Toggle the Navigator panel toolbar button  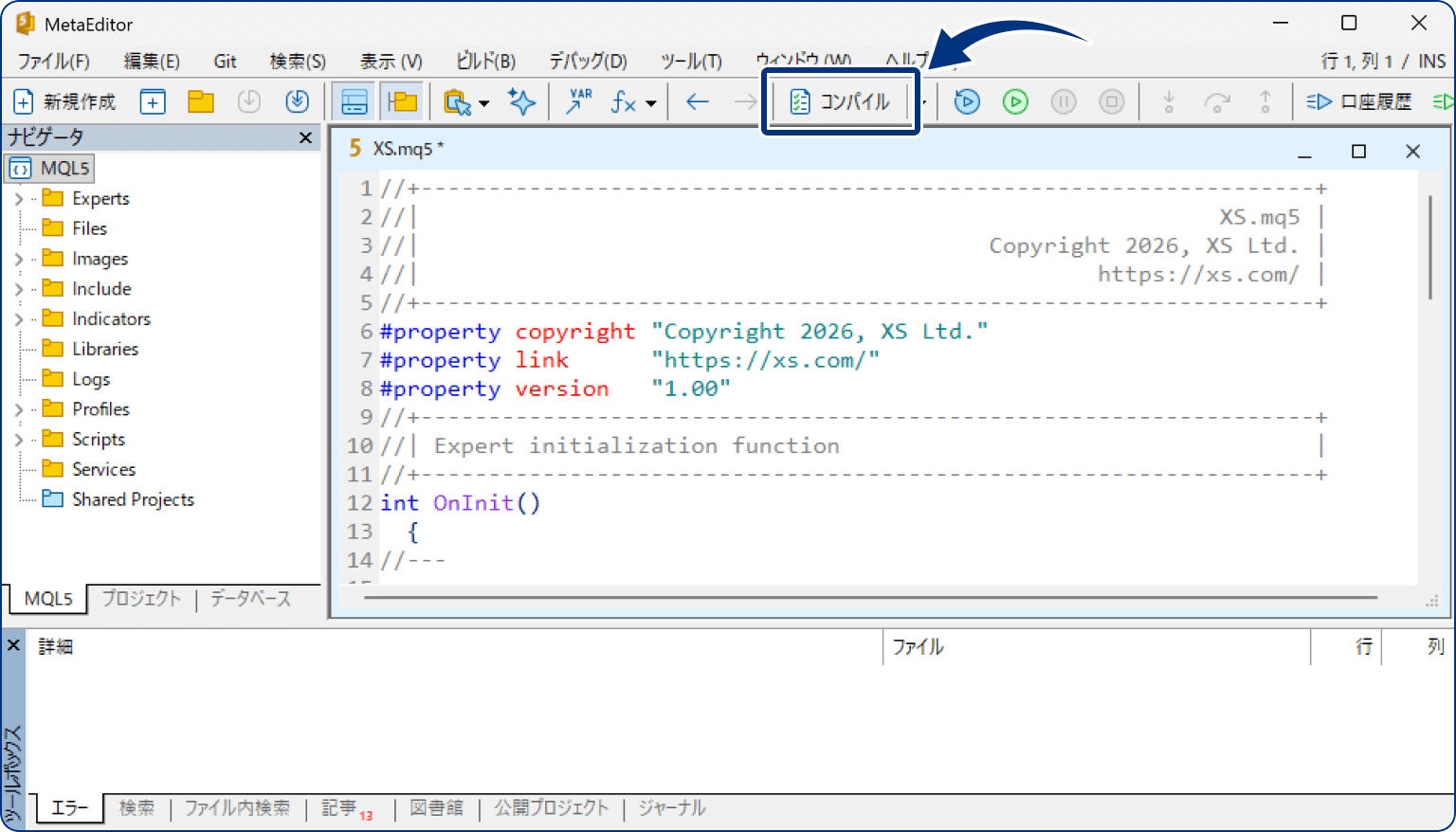pos(403,101)
